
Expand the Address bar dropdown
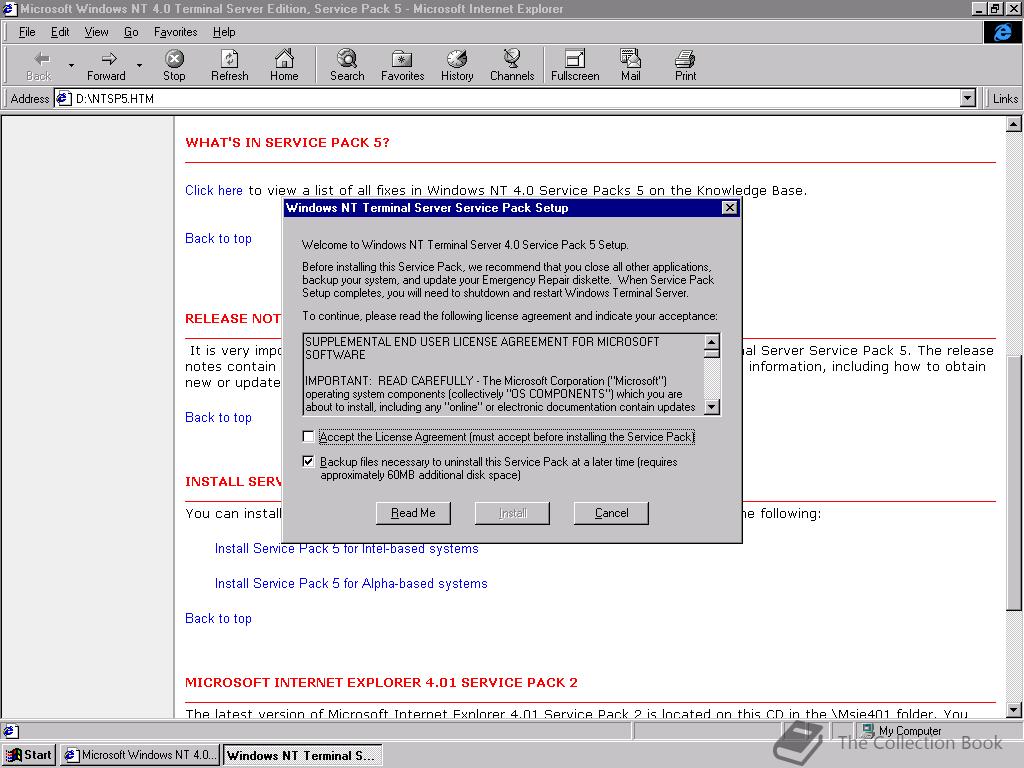click(x=968, y=99)
